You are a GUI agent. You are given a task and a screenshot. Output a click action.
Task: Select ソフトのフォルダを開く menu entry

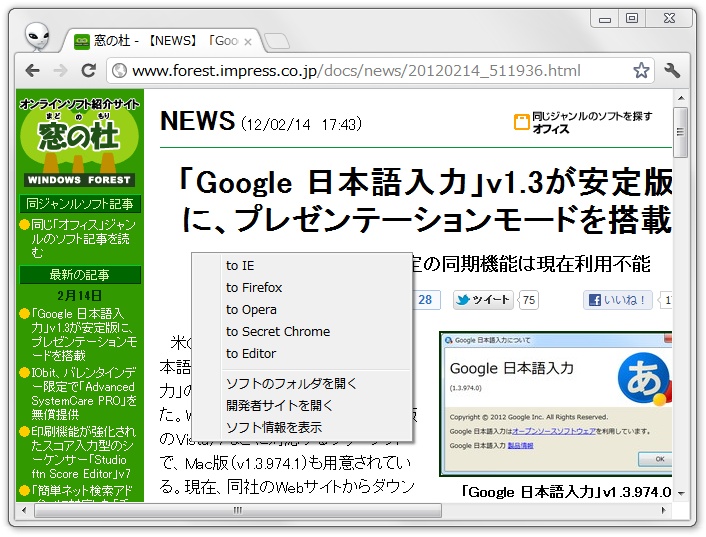pos(302,384)
